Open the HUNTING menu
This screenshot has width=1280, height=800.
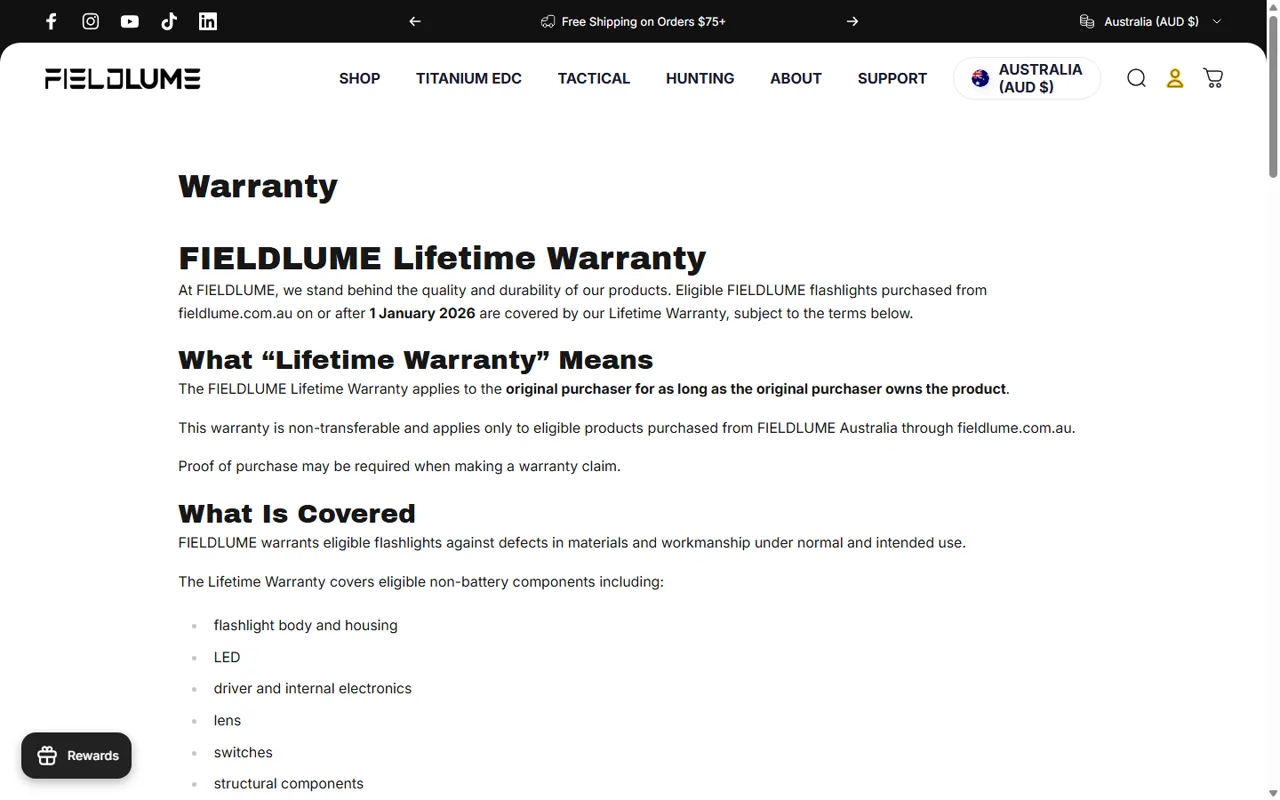(x=700, y=78)
